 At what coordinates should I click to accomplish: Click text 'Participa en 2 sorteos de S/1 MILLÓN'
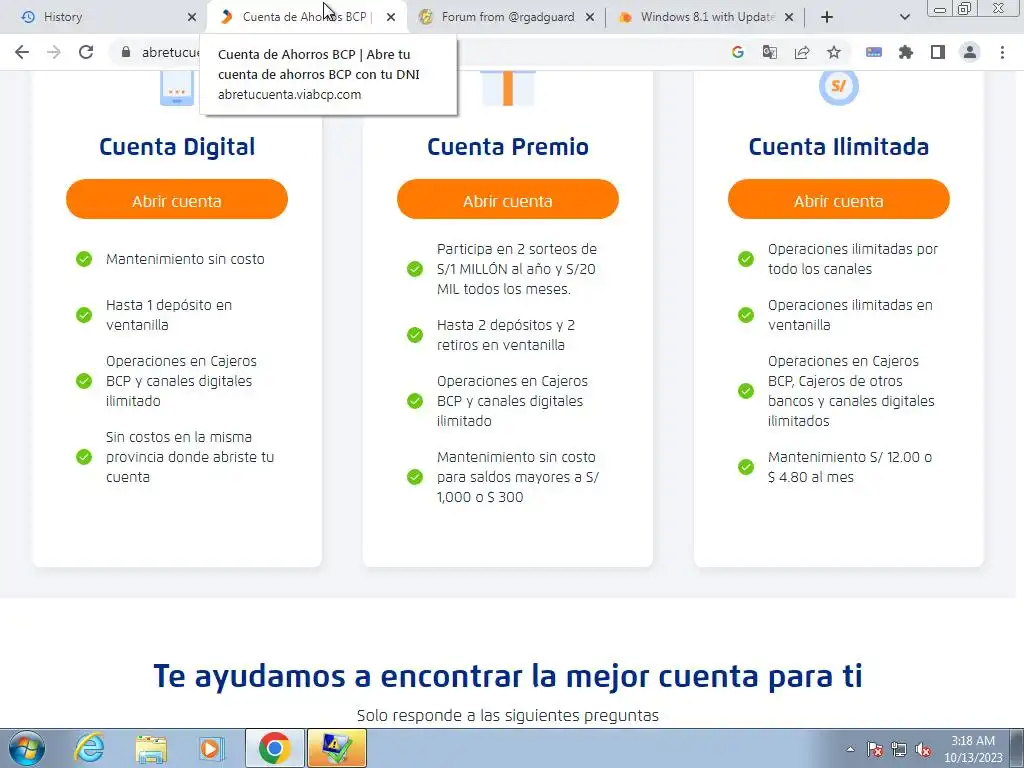pos(517,269)
